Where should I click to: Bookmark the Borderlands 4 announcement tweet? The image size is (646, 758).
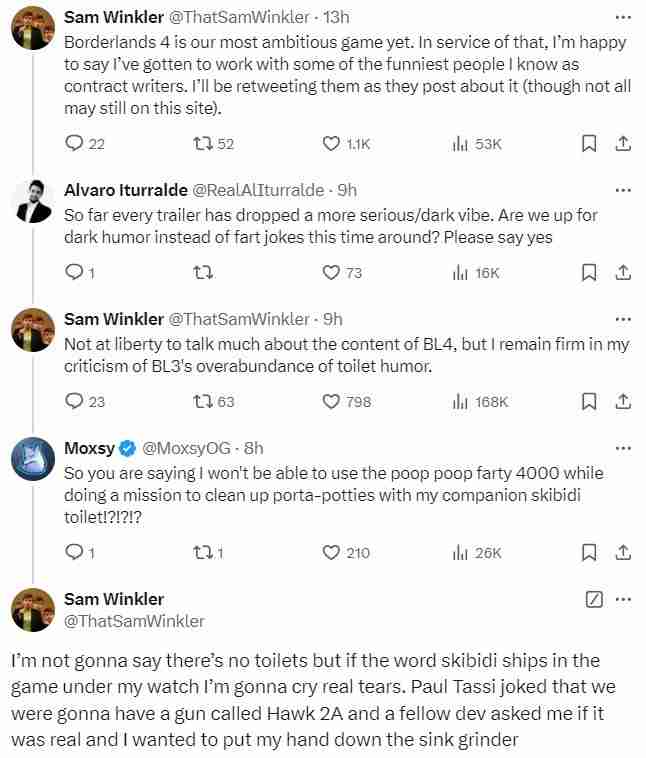click(590, 144)
